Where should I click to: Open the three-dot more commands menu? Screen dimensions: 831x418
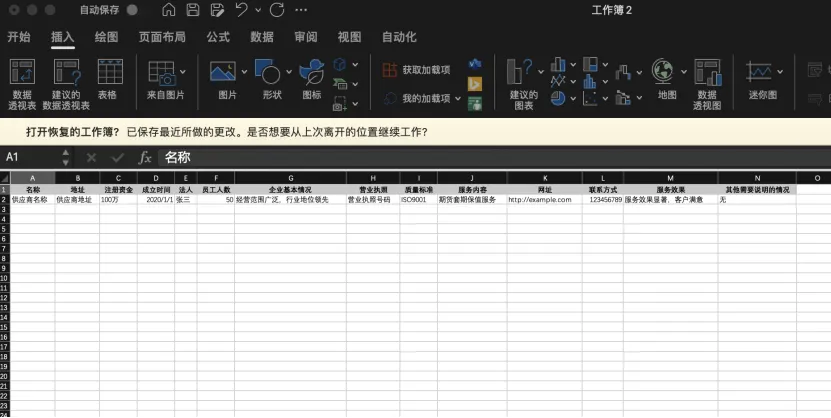pyautogui.click(x=301, y=10)
